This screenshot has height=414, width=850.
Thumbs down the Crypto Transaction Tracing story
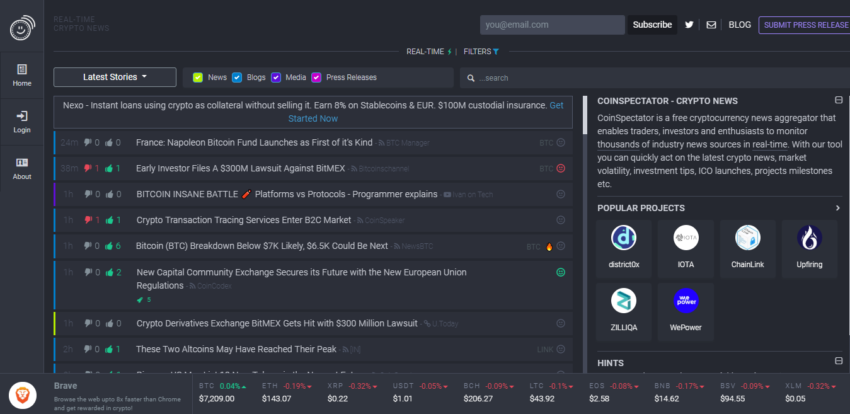tap(88, 220)
